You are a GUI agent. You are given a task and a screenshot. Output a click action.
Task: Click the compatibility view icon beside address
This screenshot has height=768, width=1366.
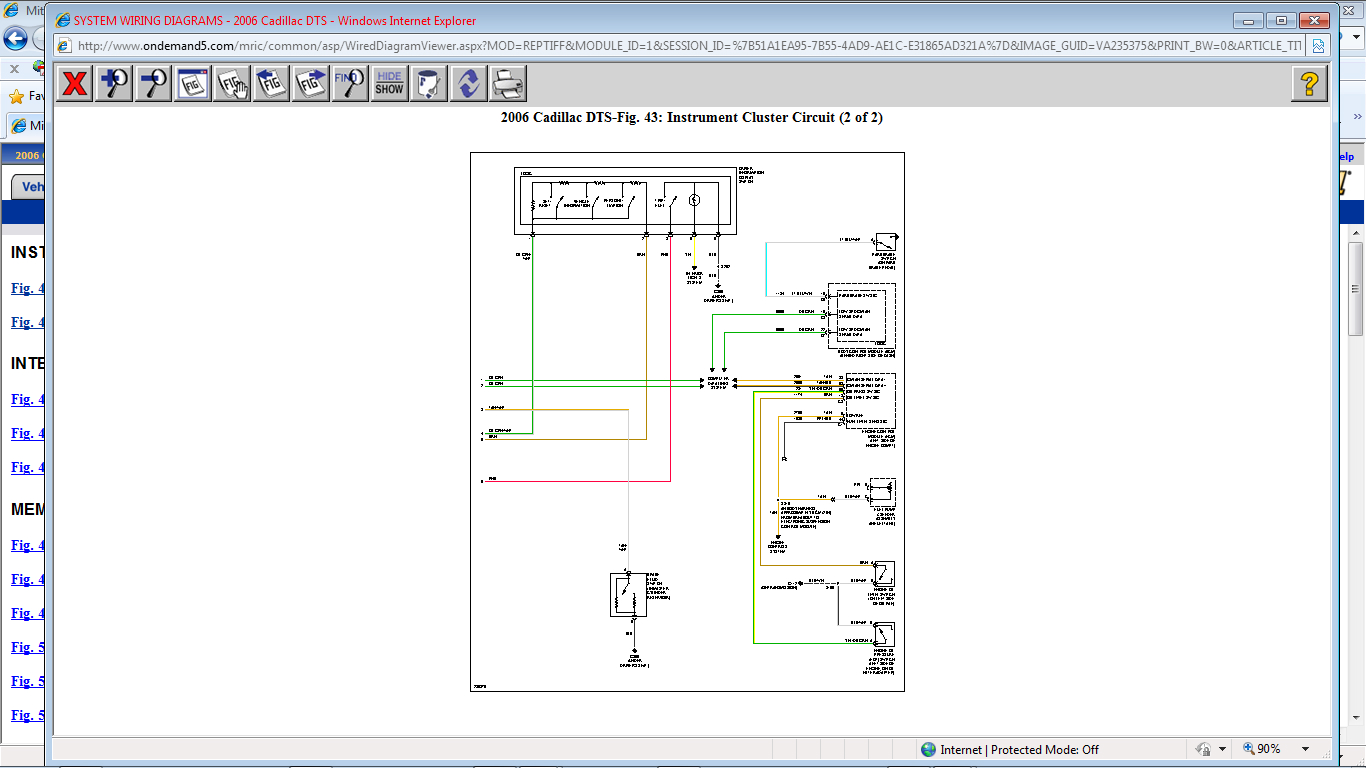point(1318,46)
